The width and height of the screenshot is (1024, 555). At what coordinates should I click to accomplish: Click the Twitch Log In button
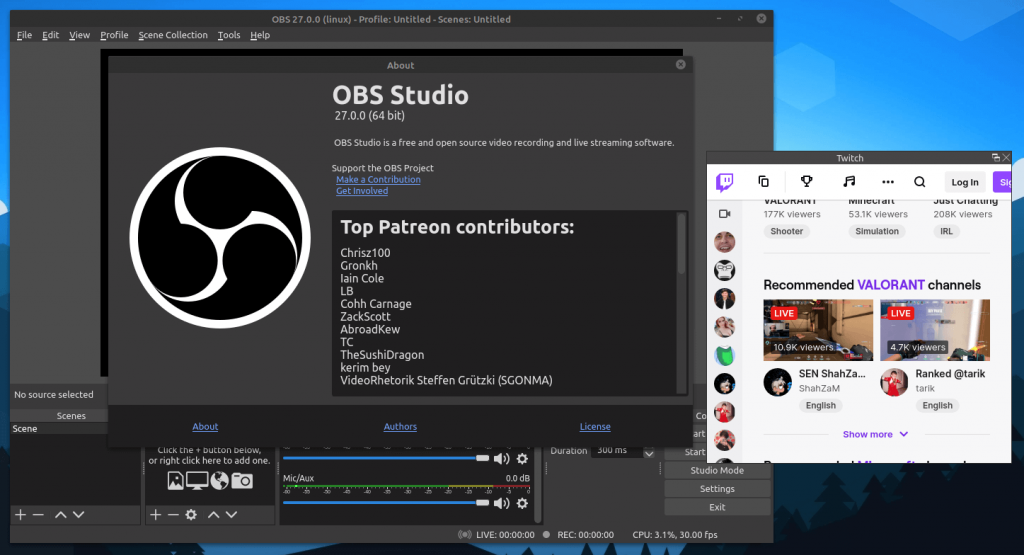[x=965, y=182]
